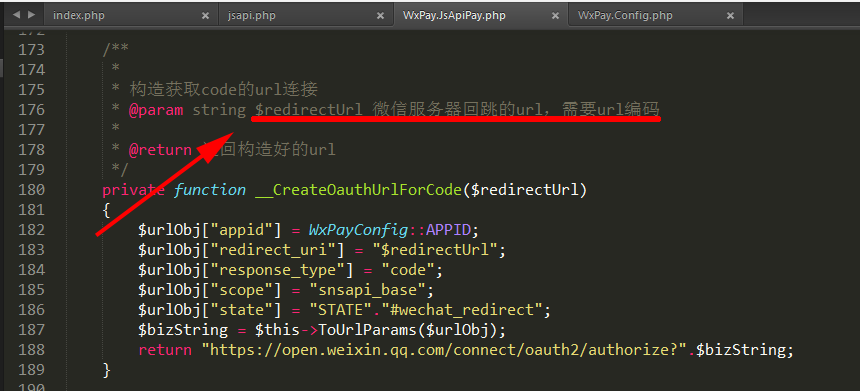Click the "STATE" string on line 186

tap(341, 310)
